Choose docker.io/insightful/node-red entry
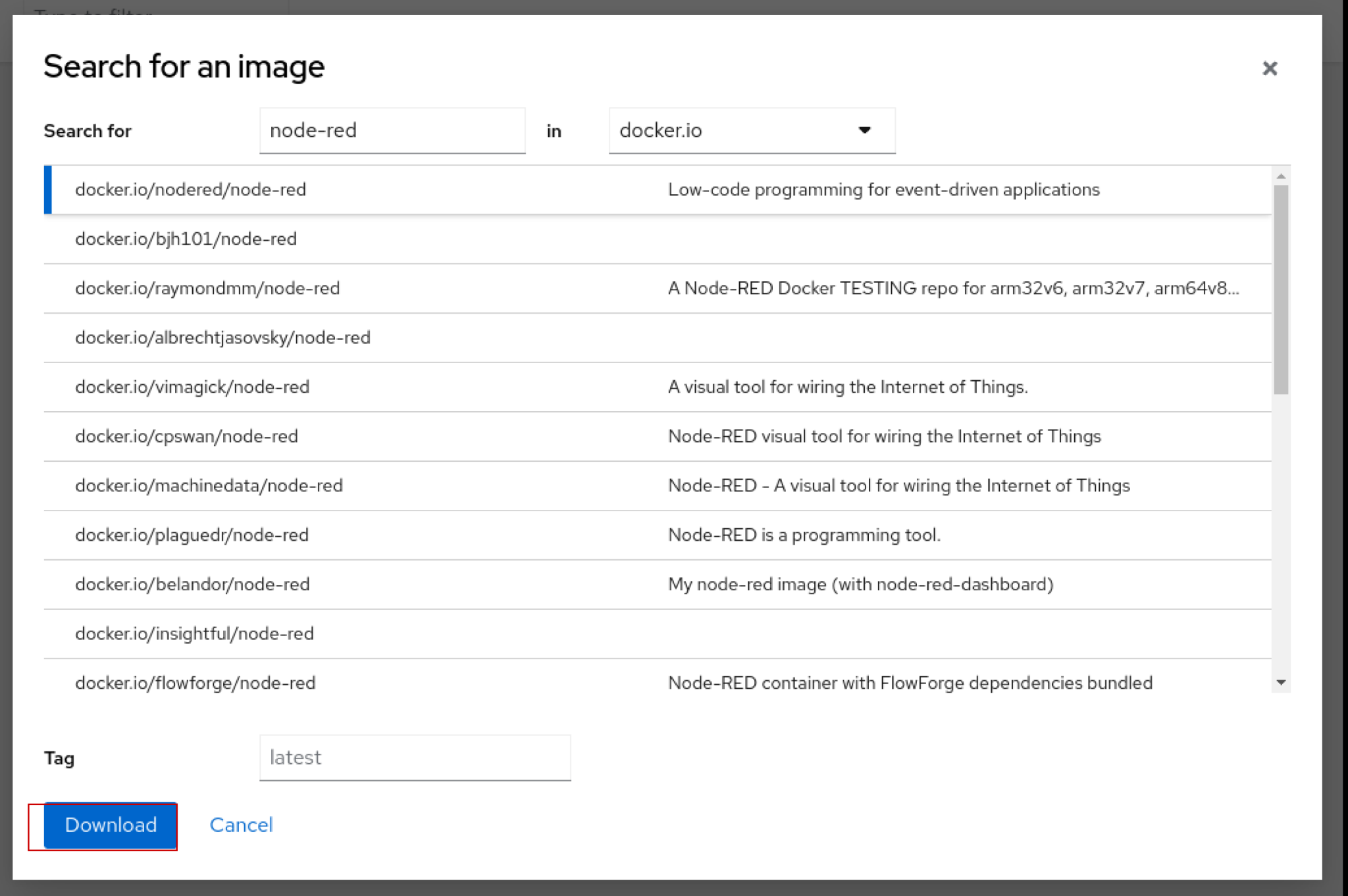The height and width of the screenshot is (896, 1348). 194,634
